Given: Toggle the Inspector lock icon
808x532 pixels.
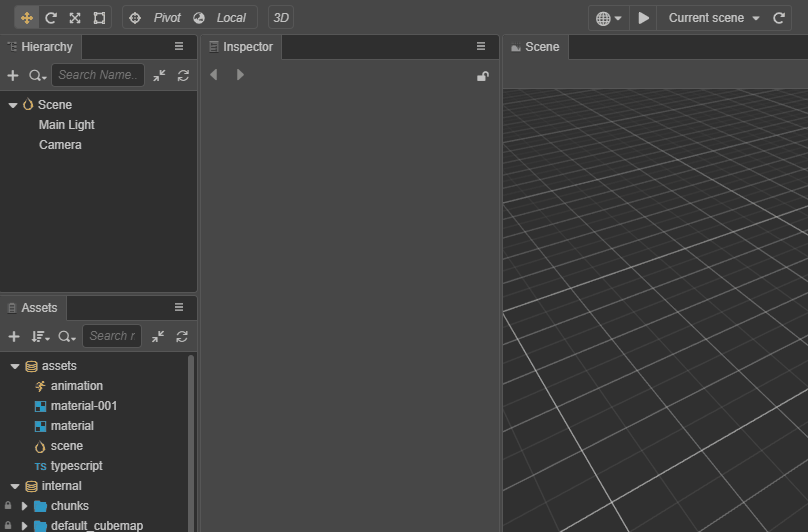Looking at the screenshot, I should (x=483, y=76).
